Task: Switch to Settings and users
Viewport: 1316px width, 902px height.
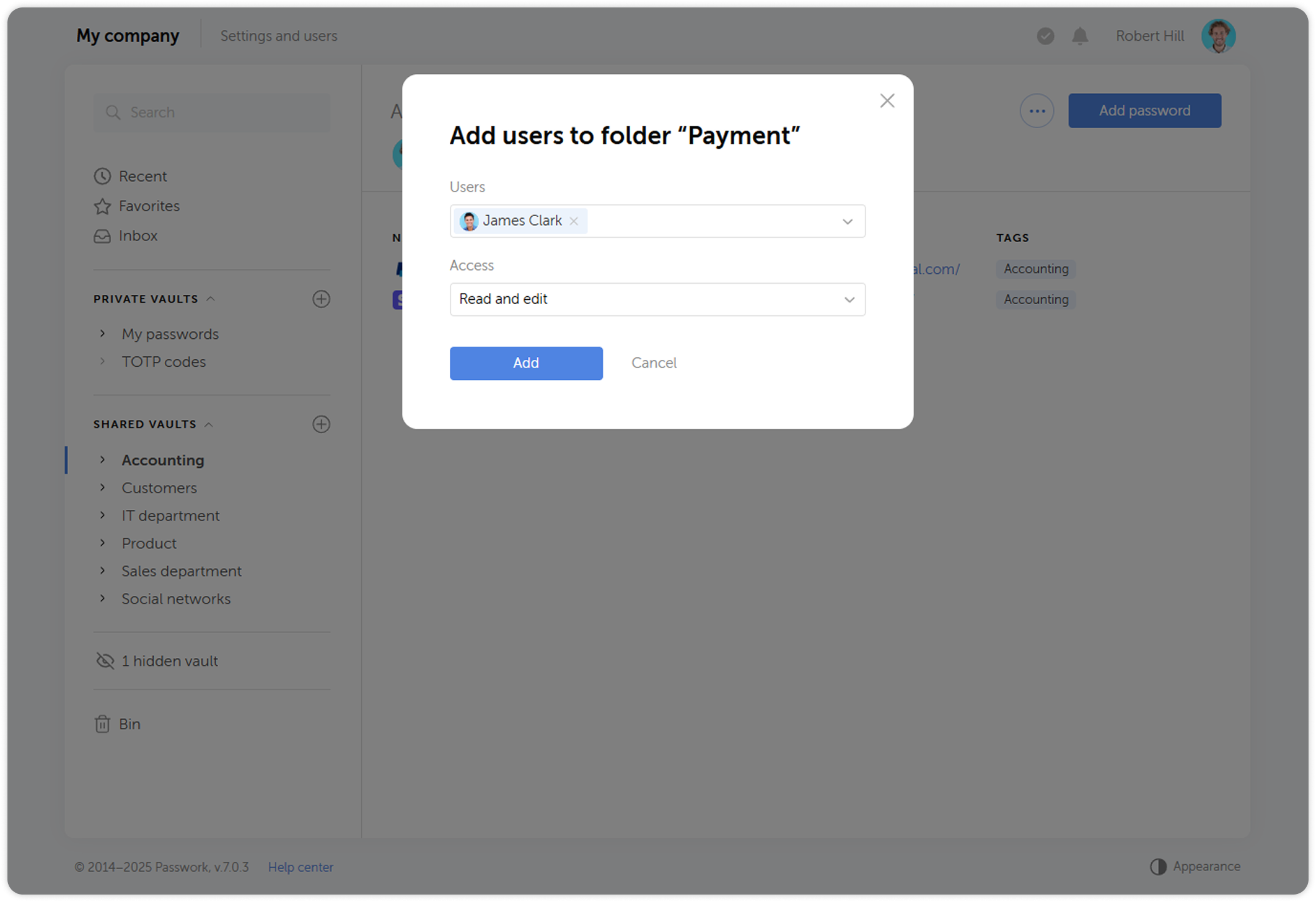Action: click(279, 35)
